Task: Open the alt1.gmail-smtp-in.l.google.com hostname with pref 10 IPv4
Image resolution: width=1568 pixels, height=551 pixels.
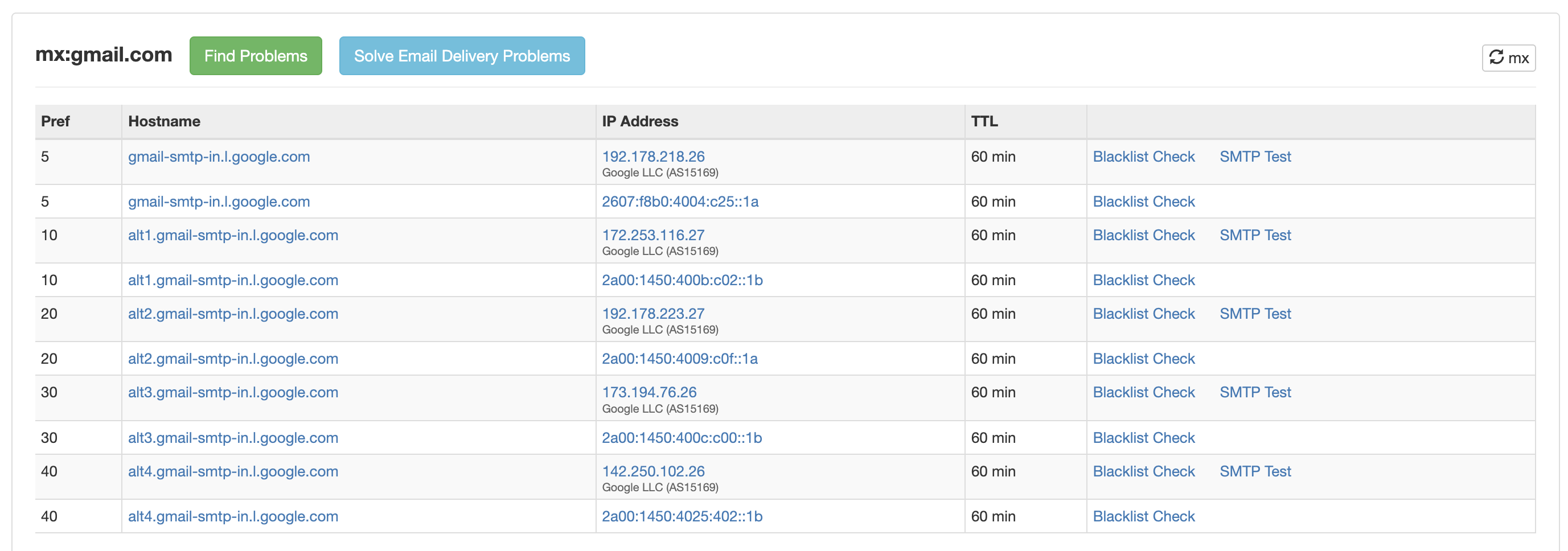Action: 232,235
